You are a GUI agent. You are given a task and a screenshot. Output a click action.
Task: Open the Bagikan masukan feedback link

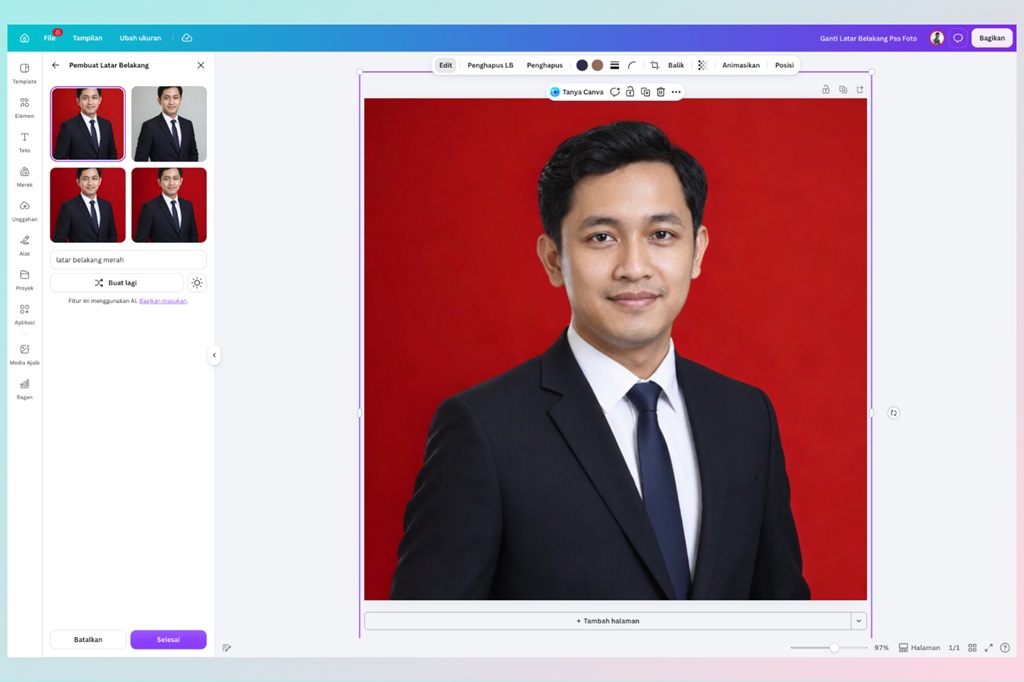[x=163, y=301]
